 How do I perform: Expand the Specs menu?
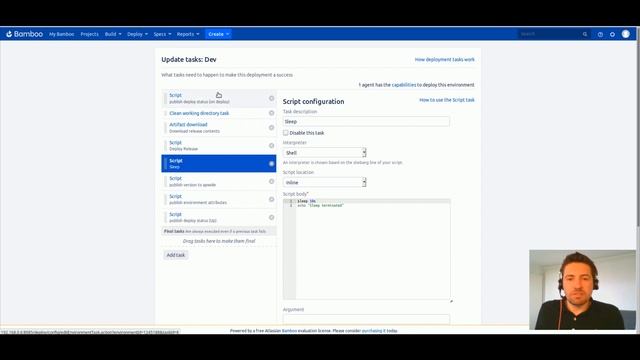[x=162, y=34]
